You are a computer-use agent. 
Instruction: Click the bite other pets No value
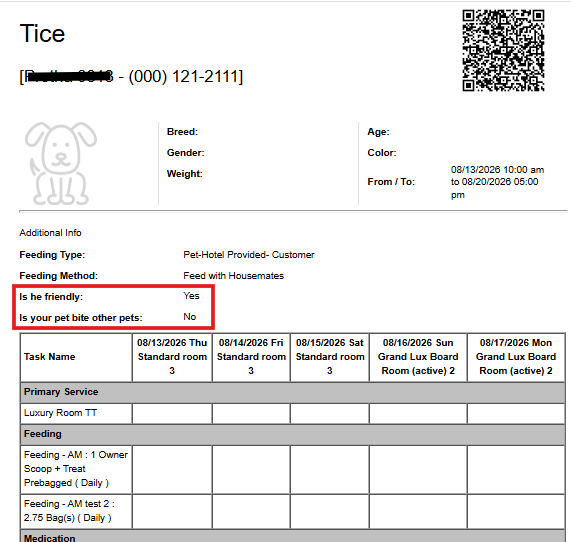(x=190, y=317)
